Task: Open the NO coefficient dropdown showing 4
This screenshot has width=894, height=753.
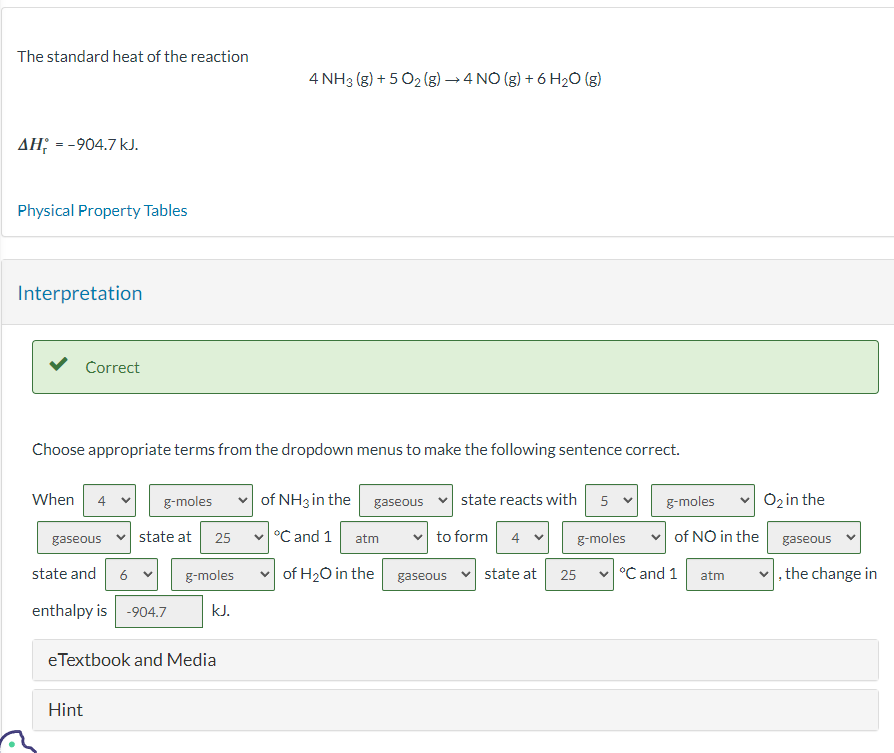Action: coord(522,537)
